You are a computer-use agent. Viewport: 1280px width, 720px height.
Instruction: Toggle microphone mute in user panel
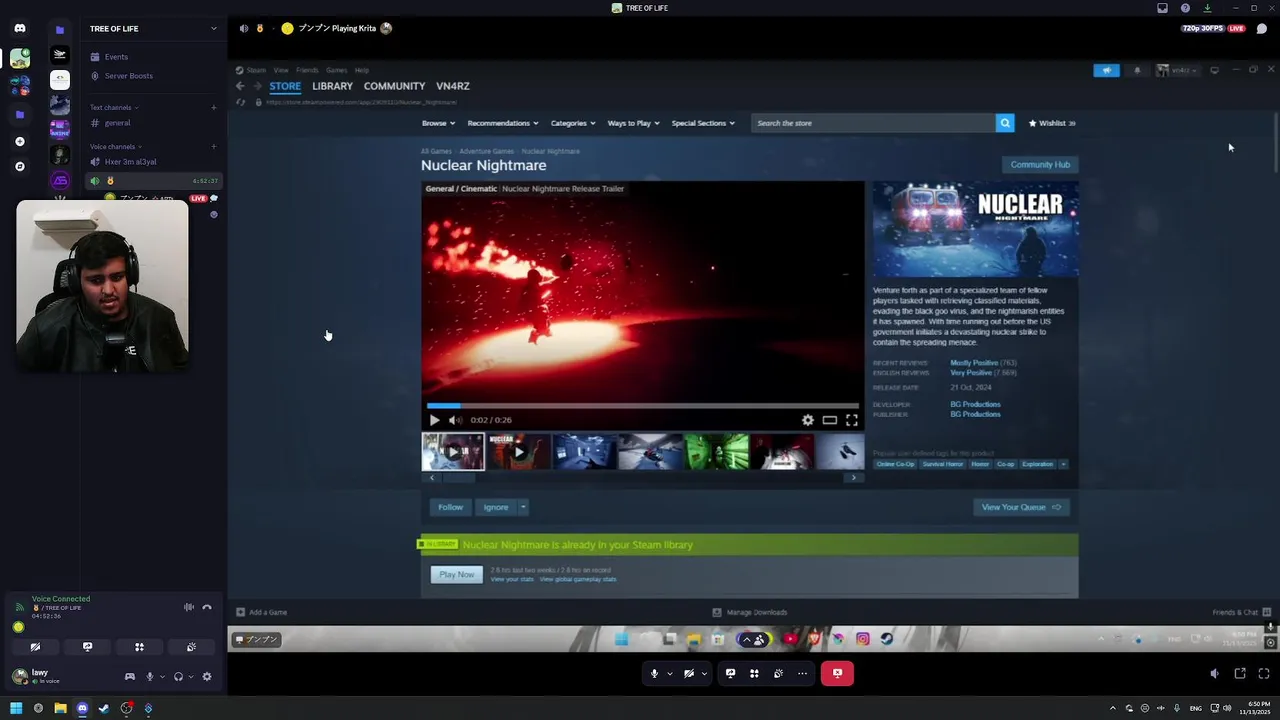[x=150, y=677]
